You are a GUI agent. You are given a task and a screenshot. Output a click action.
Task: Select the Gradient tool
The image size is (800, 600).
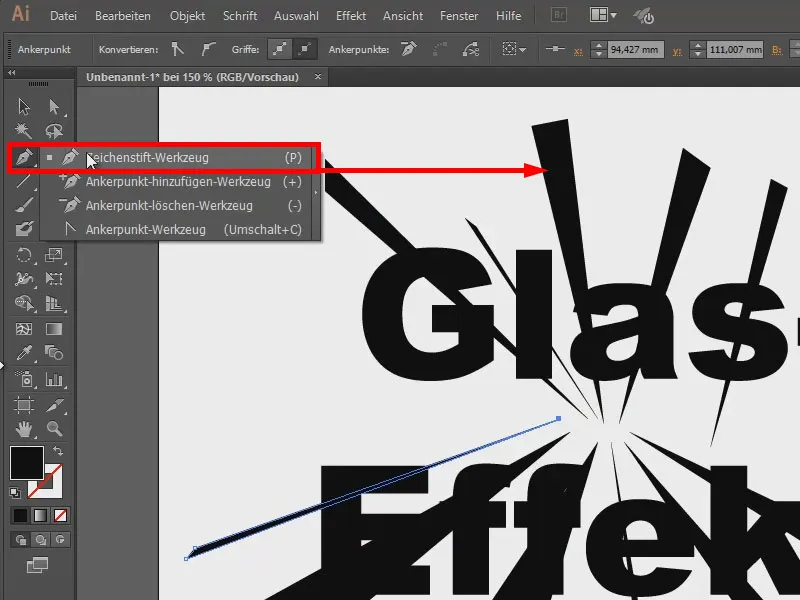tap(54, 329)
